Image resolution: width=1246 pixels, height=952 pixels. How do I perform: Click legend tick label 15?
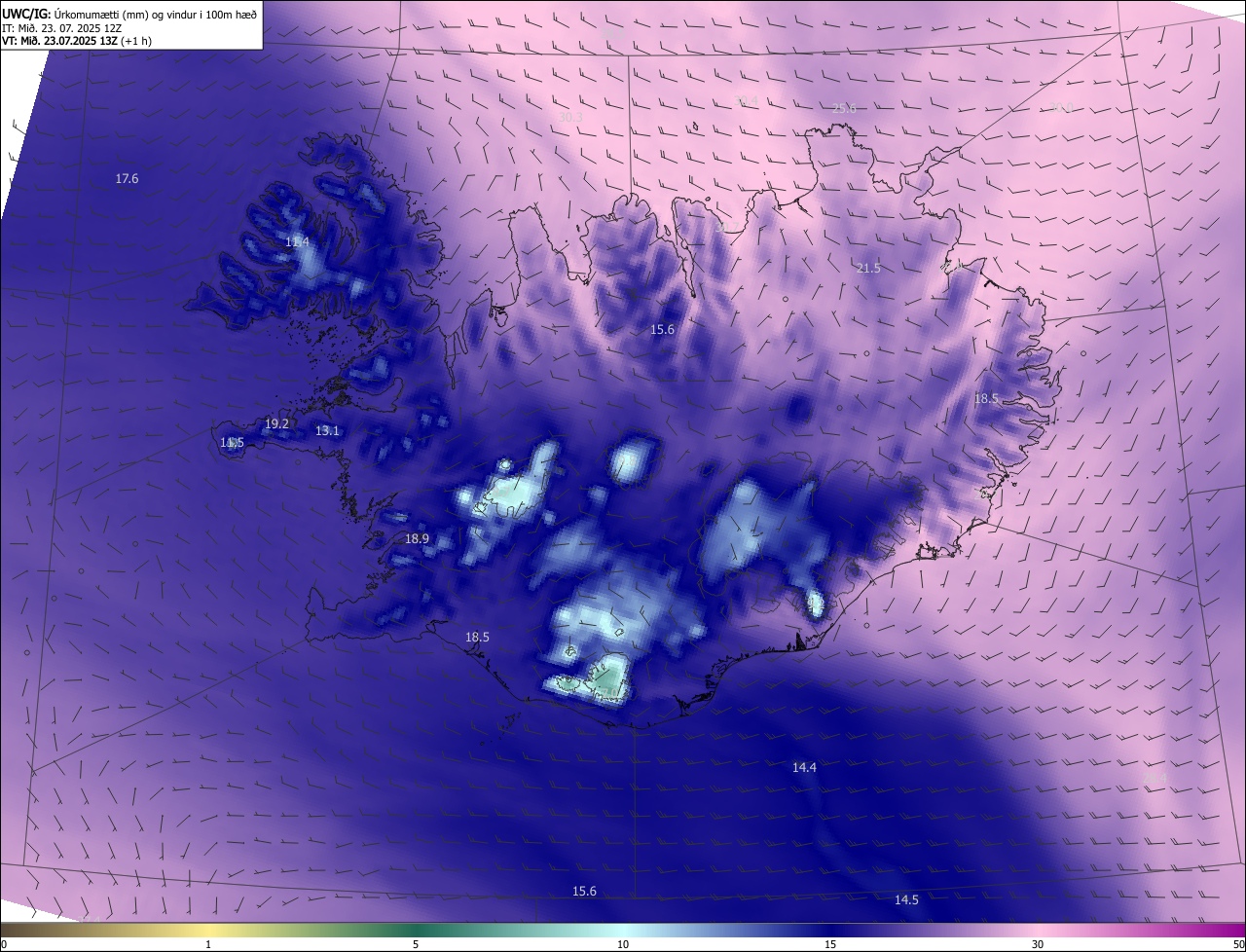(830, 944)
